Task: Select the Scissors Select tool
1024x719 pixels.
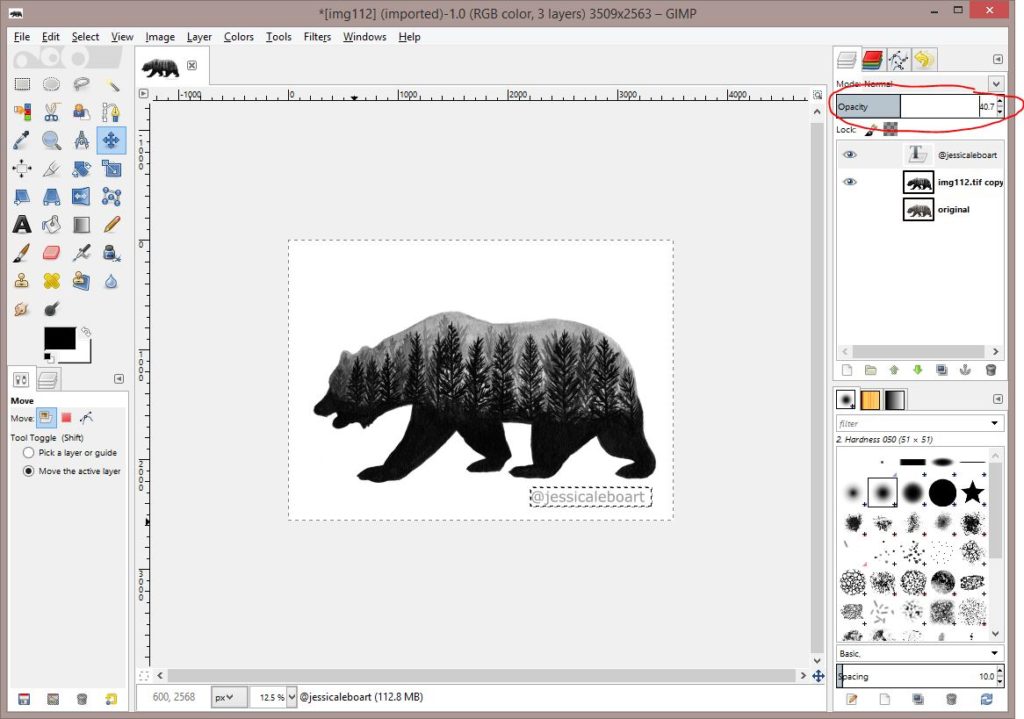Action: (51, 112)
